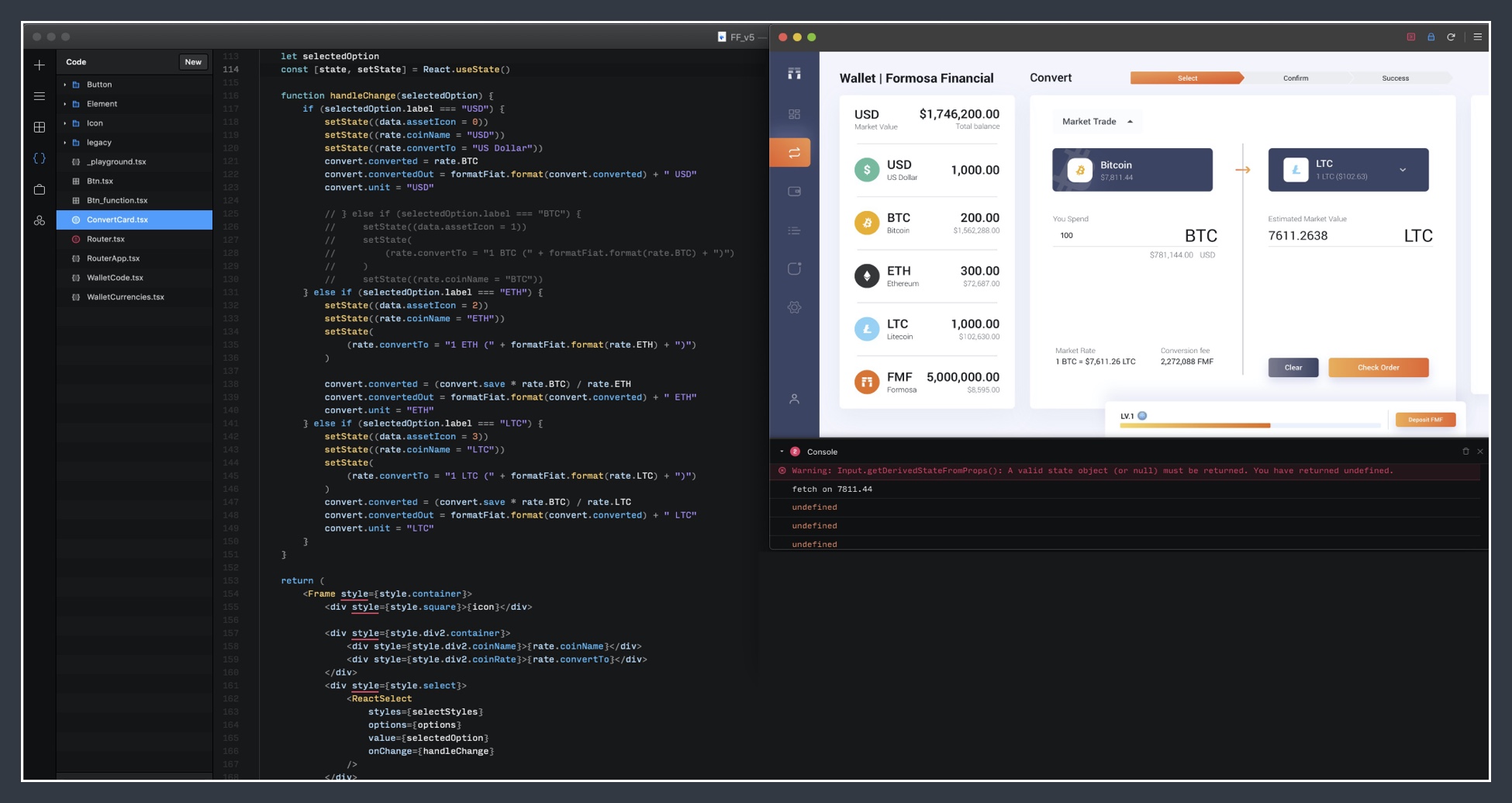Open the Market Trade dropdown

tap(1097, 122)
